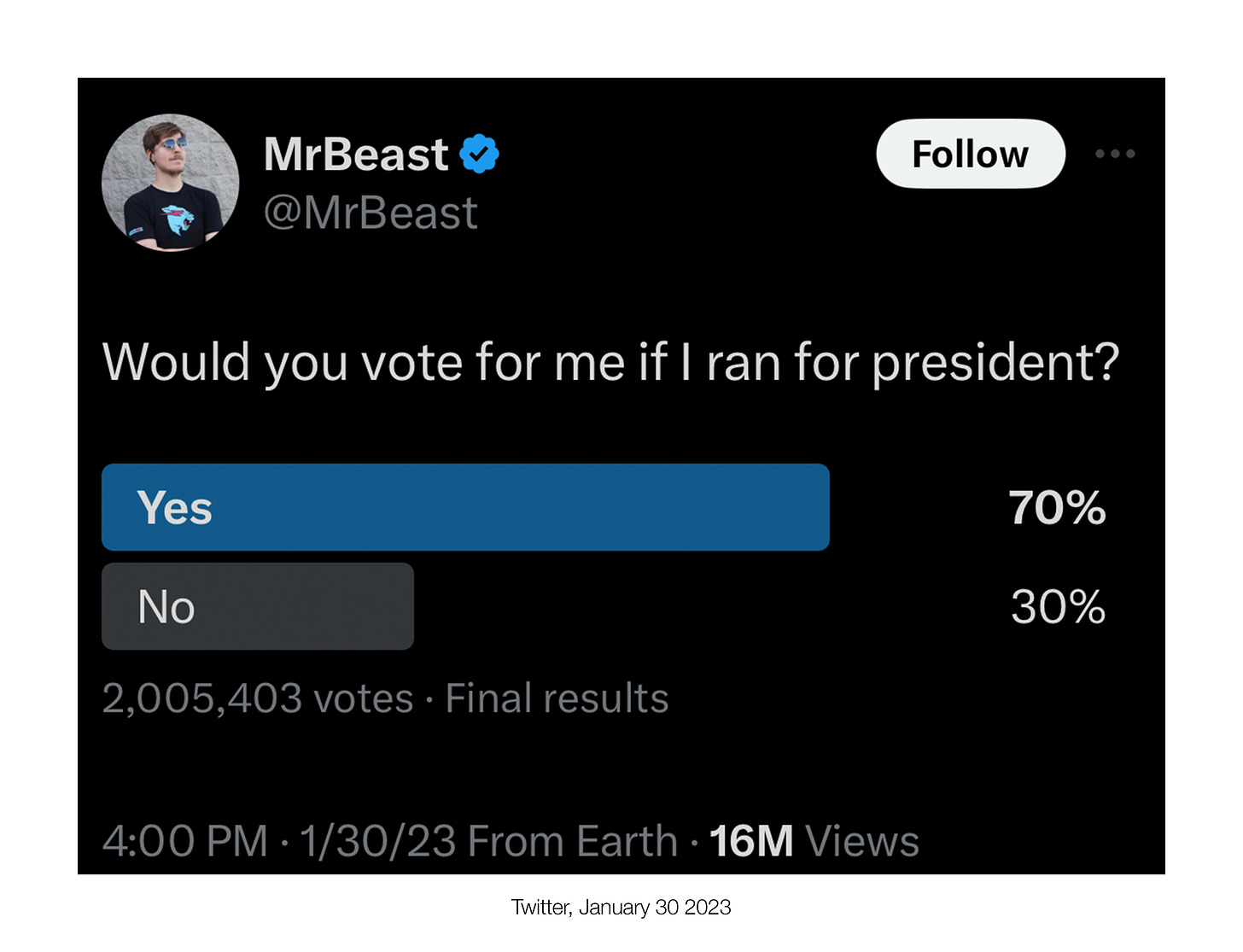The width and height of the screenshot is (1243, 952).
Task: Click the Follow button
Action: tap(971, 154)
